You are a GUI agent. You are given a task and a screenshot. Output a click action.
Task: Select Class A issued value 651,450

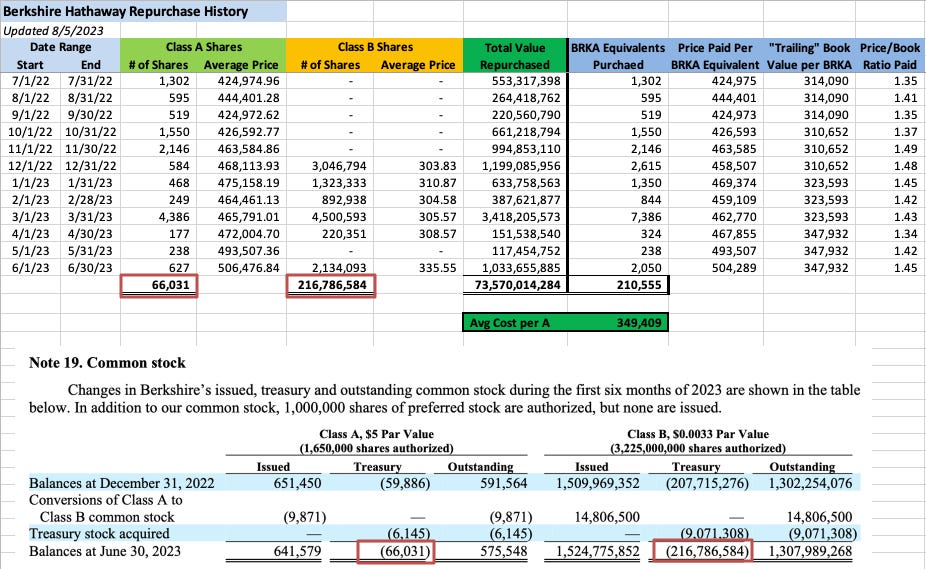297,483
